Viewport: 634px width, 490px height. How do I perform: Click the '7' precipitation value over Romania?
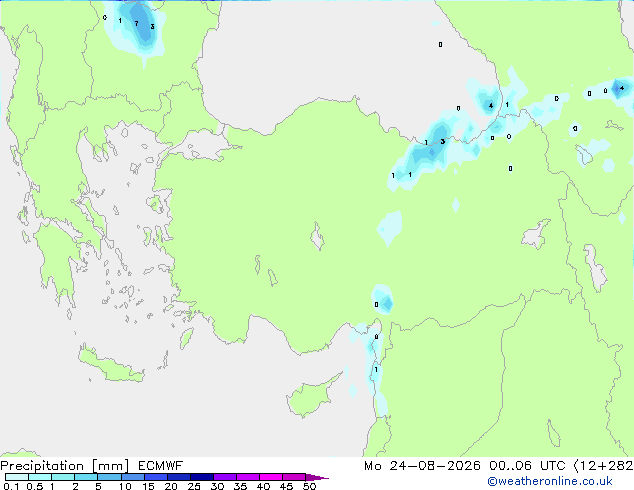pos(136,23)
